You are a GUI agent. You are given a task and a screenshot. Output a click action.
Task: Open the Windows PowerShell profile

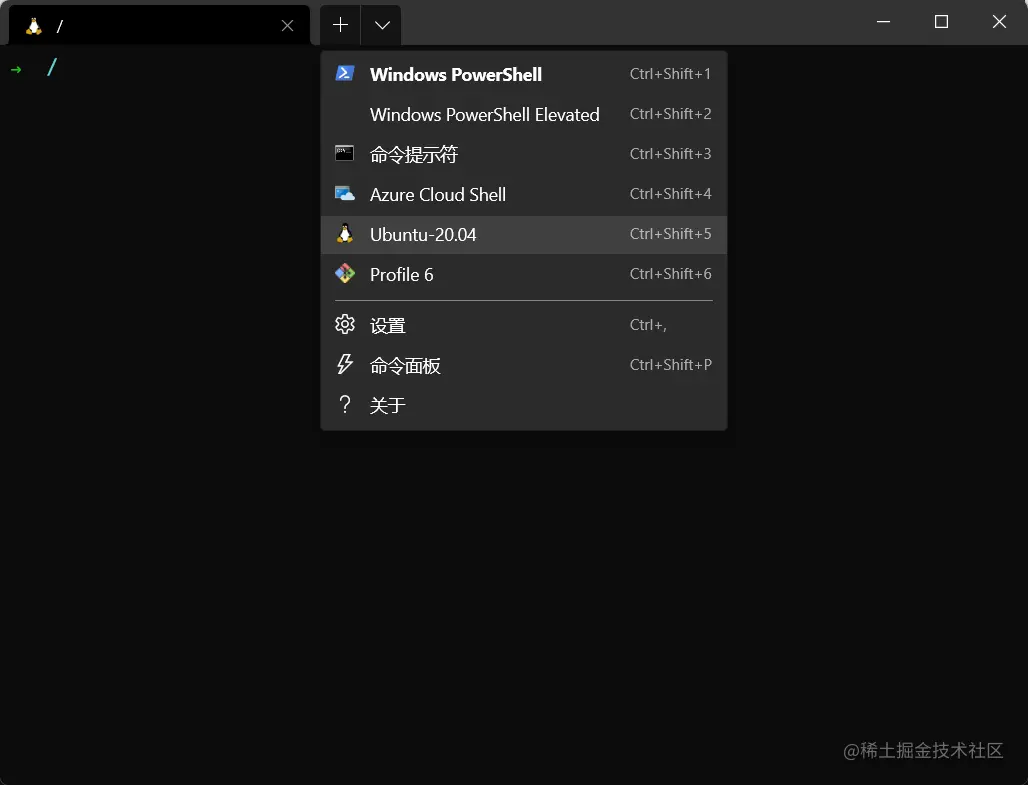click(455, 73)
